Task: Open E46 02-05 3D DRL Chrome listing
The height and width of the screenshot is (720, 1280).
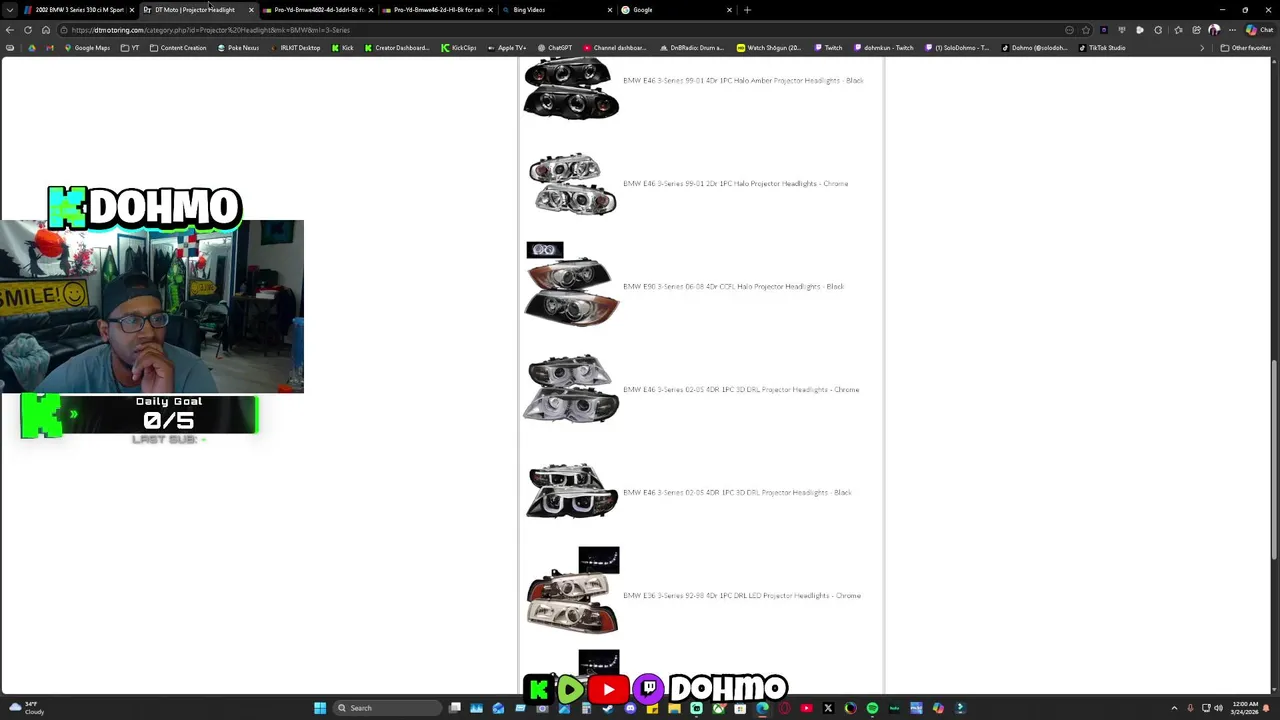Action: pos(741,390)
